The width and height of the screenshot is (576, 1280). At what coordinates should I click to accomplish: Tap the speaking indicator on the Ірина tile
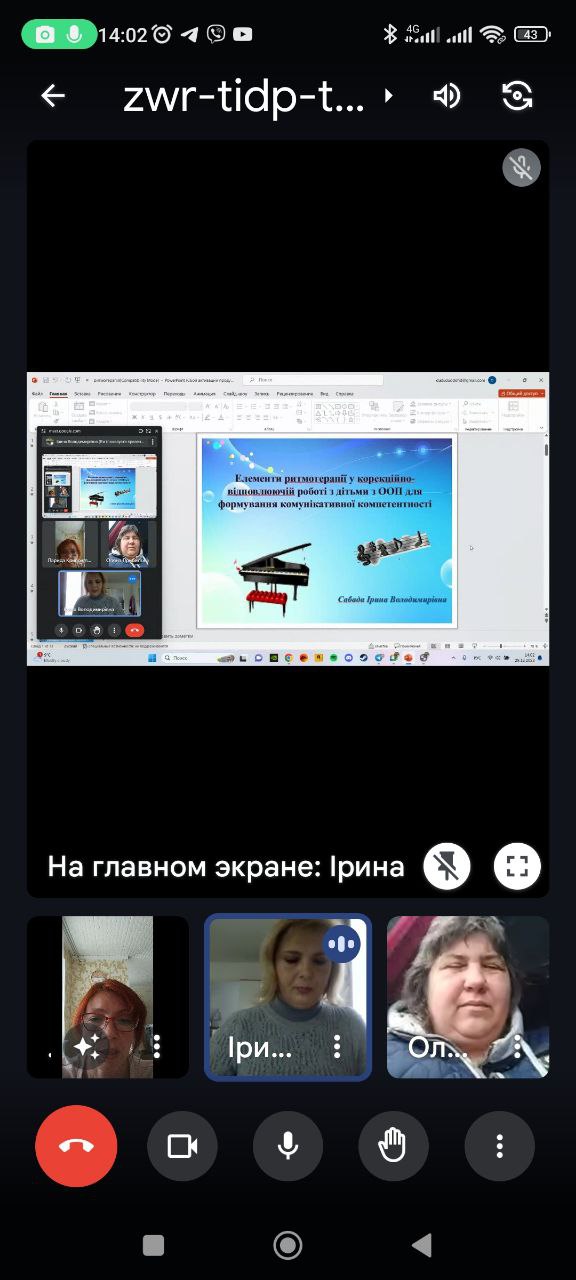pyautogui.click(x=341, y=945)
